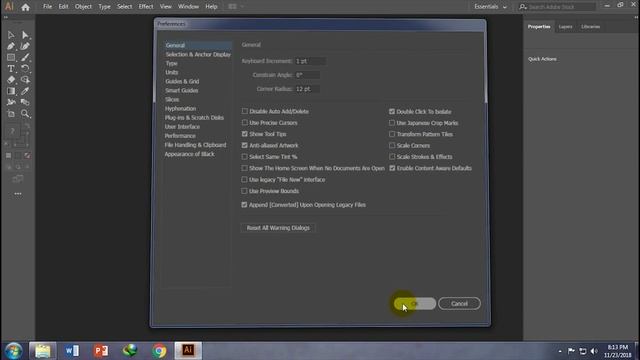Open the Window menu
The width and height of the screenshot is (640, 360).
pyautogui.click(x=188, y=7)
